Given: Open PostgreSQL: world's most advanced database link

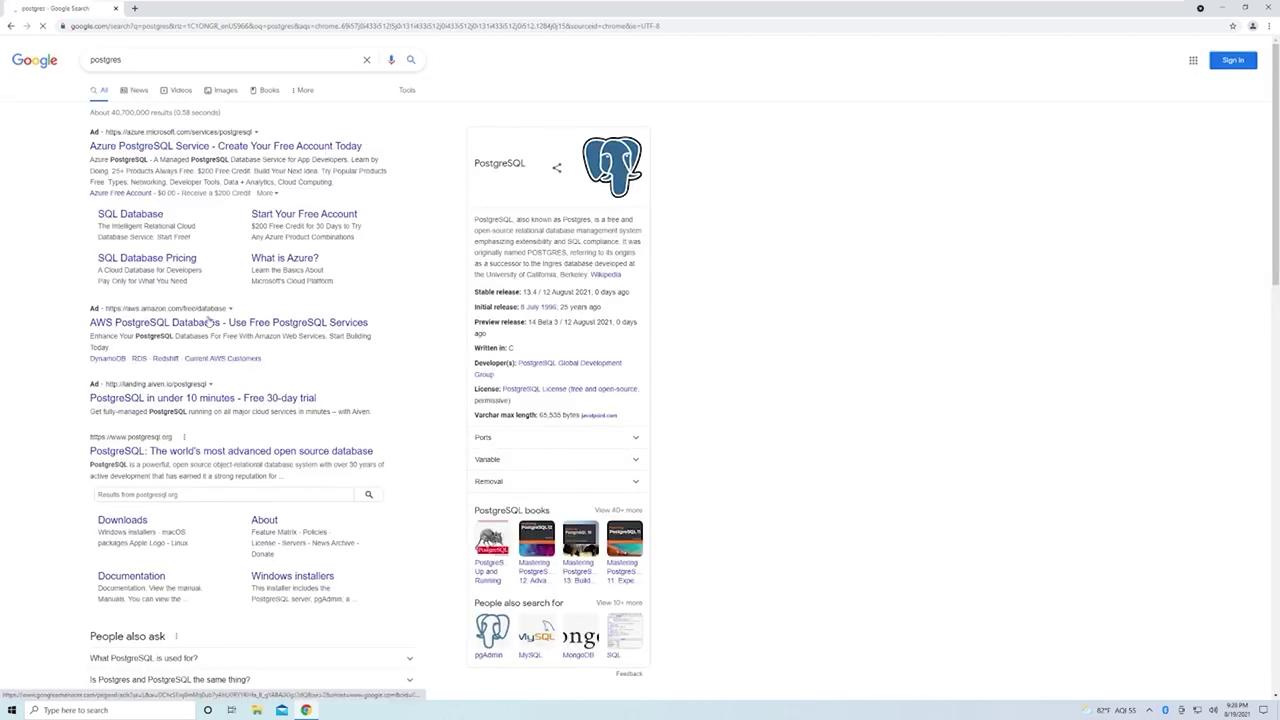Looking at the screenshot, I should tap(231, 451).
